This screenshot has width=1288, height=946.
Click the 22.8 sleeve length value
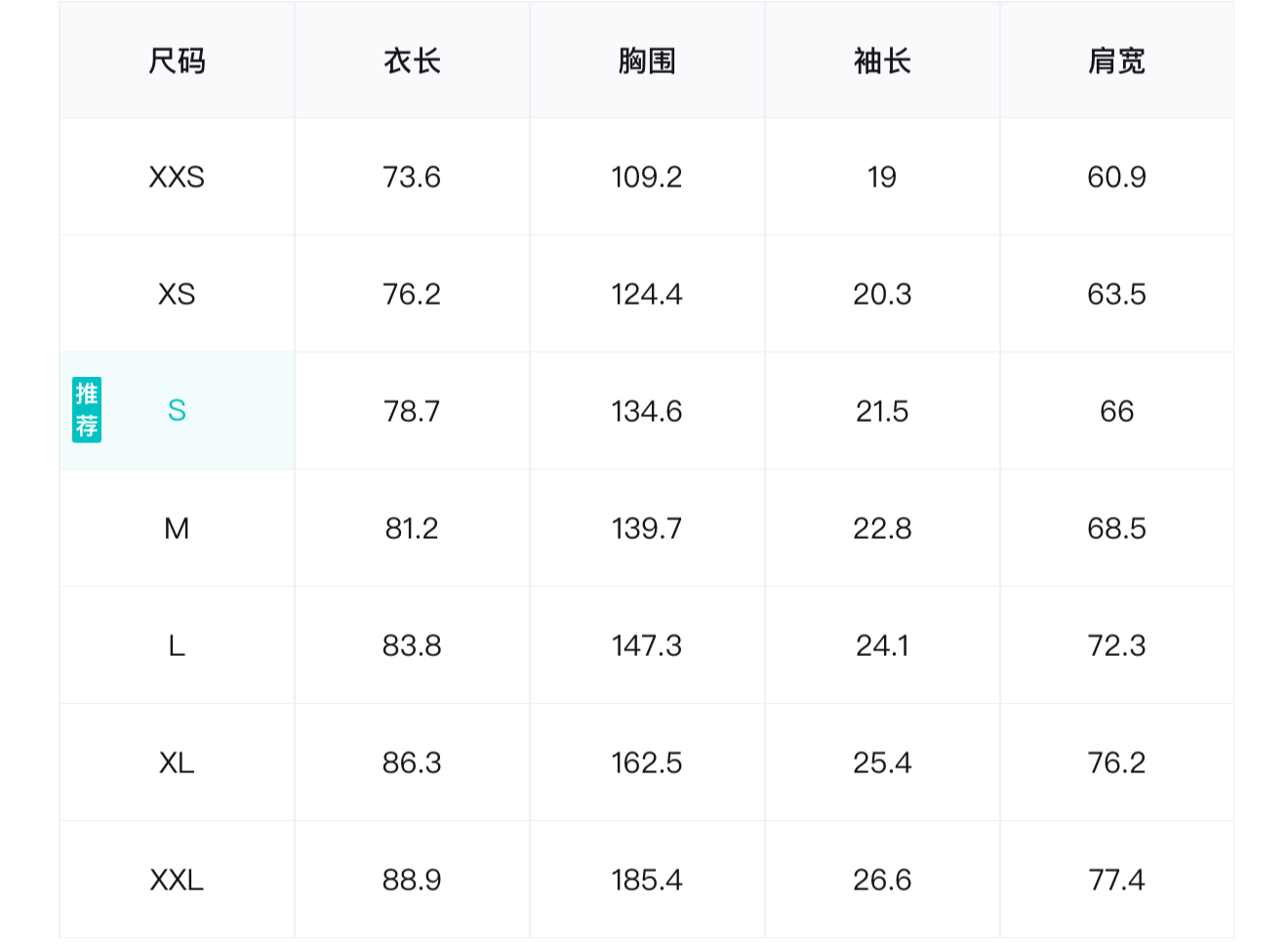pos(882,528)
